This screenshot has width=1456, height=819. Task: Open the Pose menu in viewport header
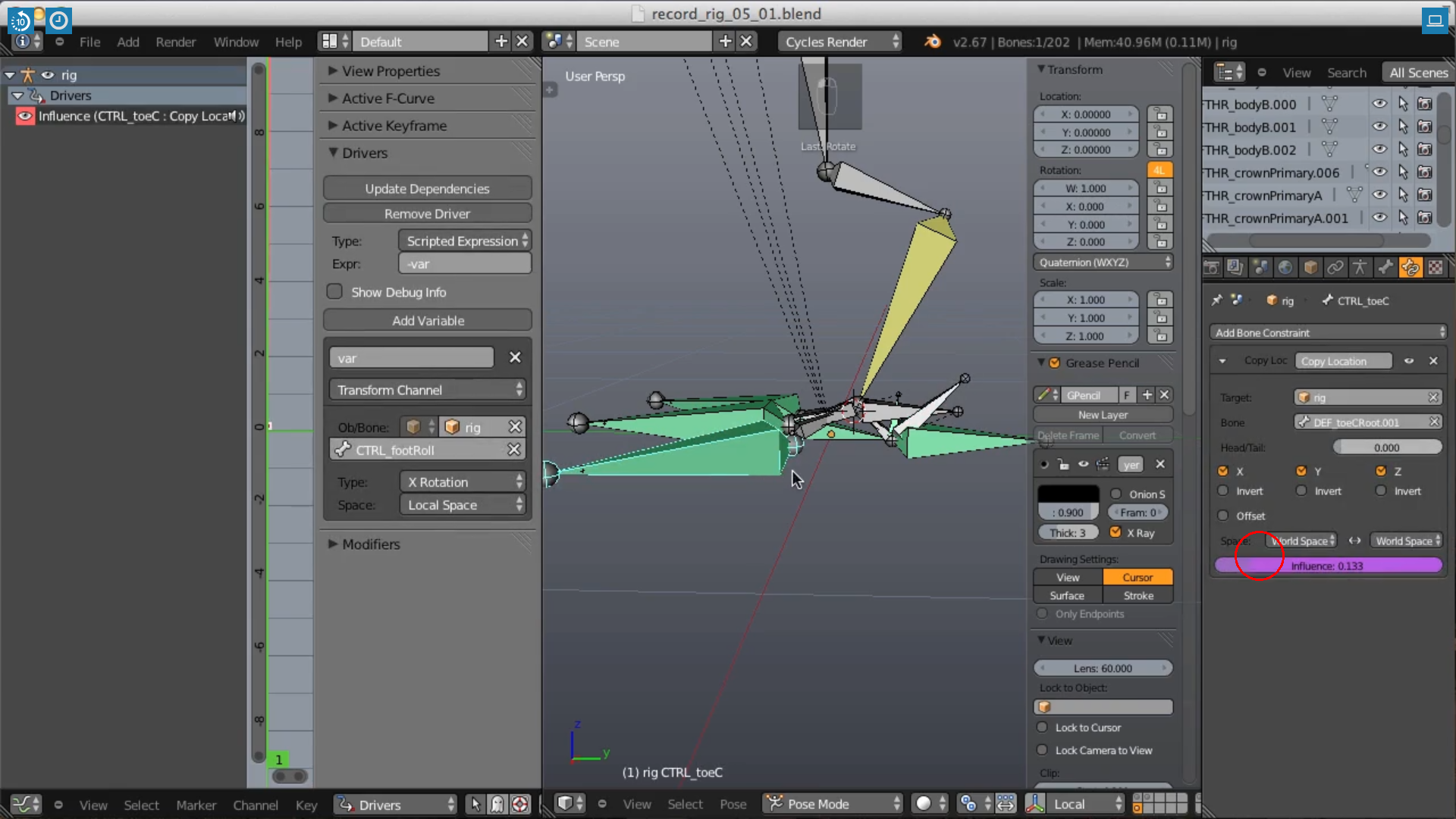[x=733, y=804]
